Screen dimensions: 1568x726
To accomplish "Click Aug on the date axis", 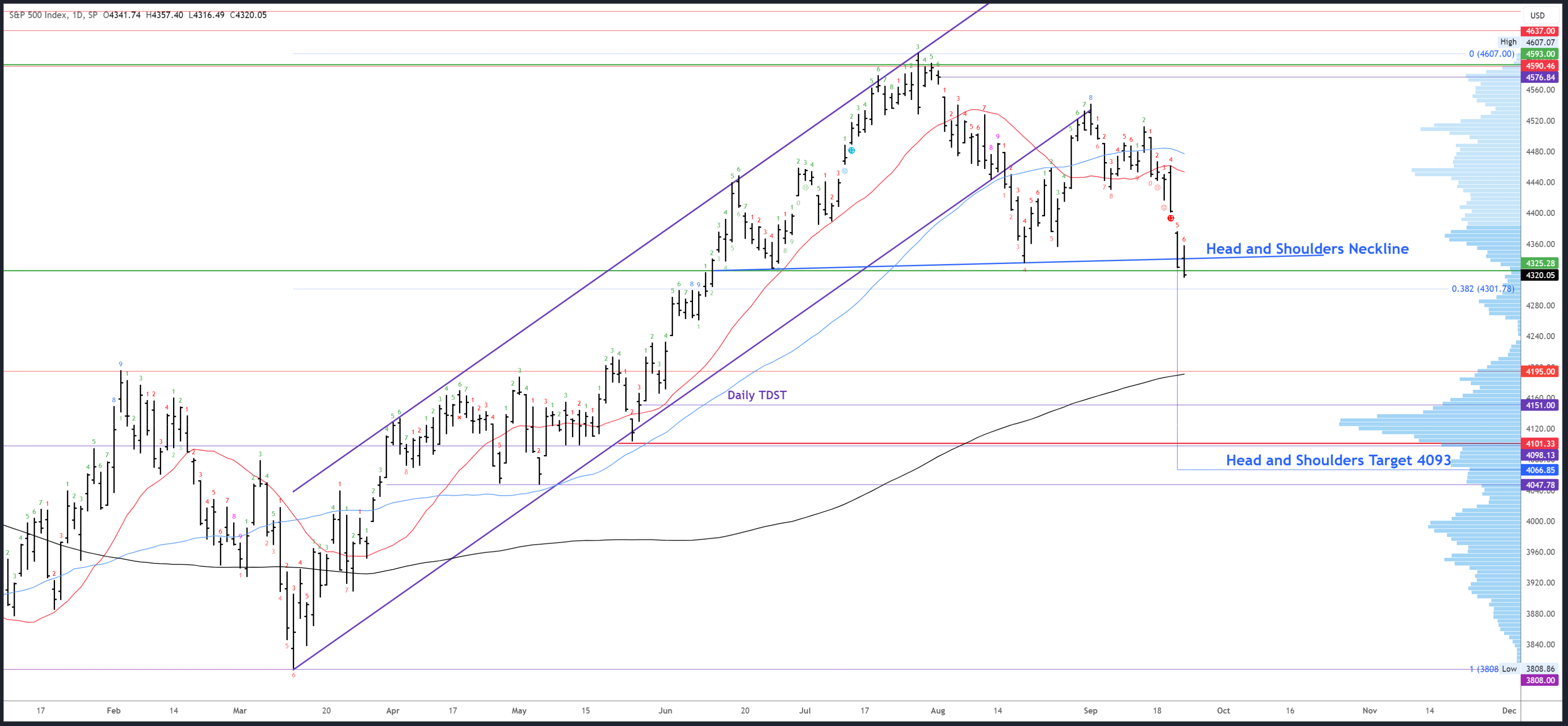I will click(938, 711).
